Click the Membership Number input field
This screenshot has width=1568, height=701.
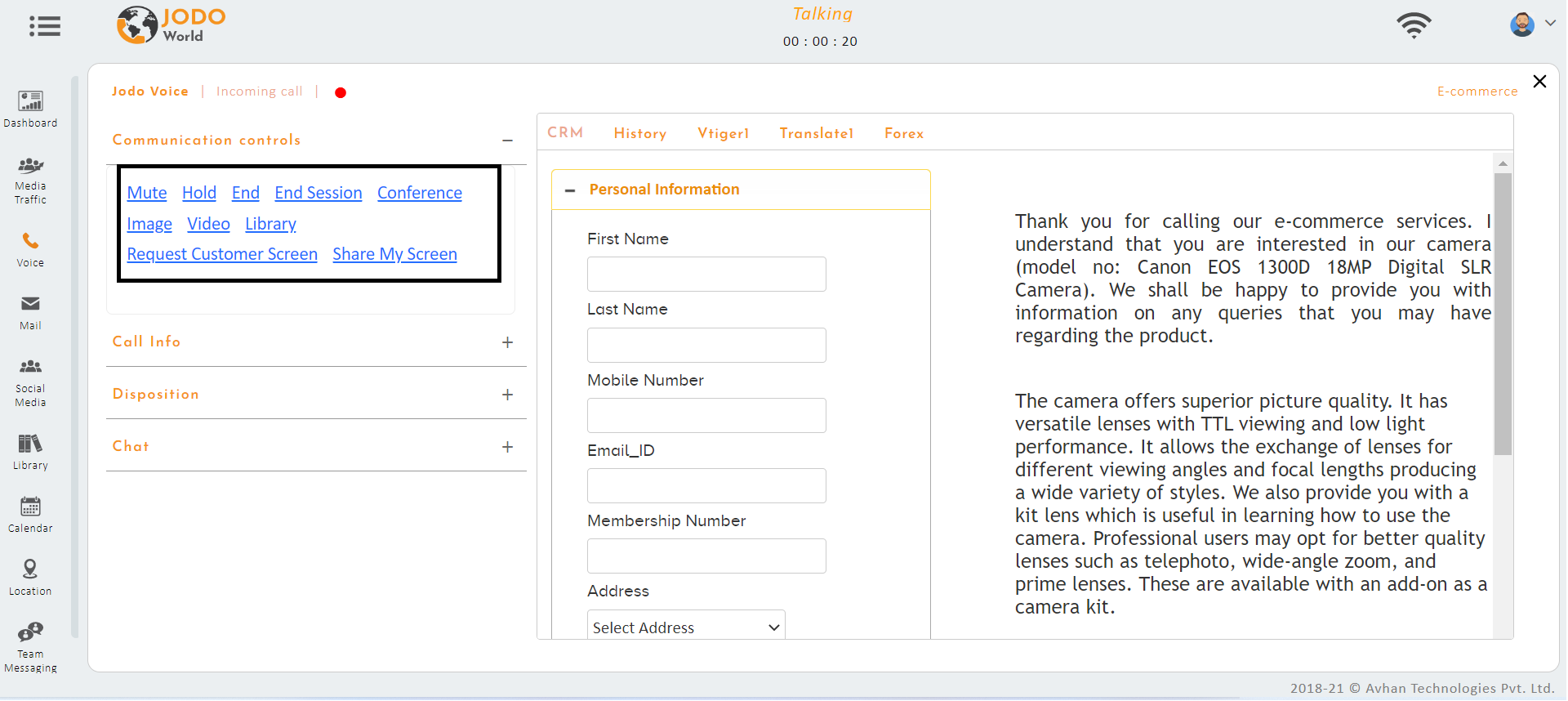[706, 556]
